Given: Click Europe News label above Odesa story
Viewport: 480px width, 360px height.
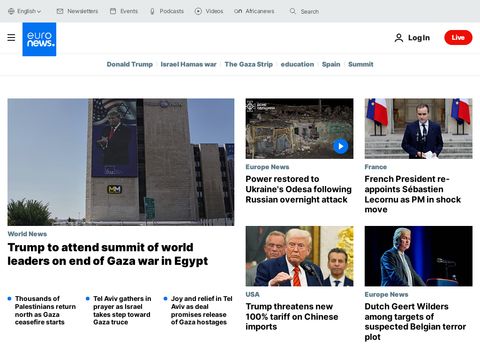Looking at the screenshot, I should click(x=267, y=167).
